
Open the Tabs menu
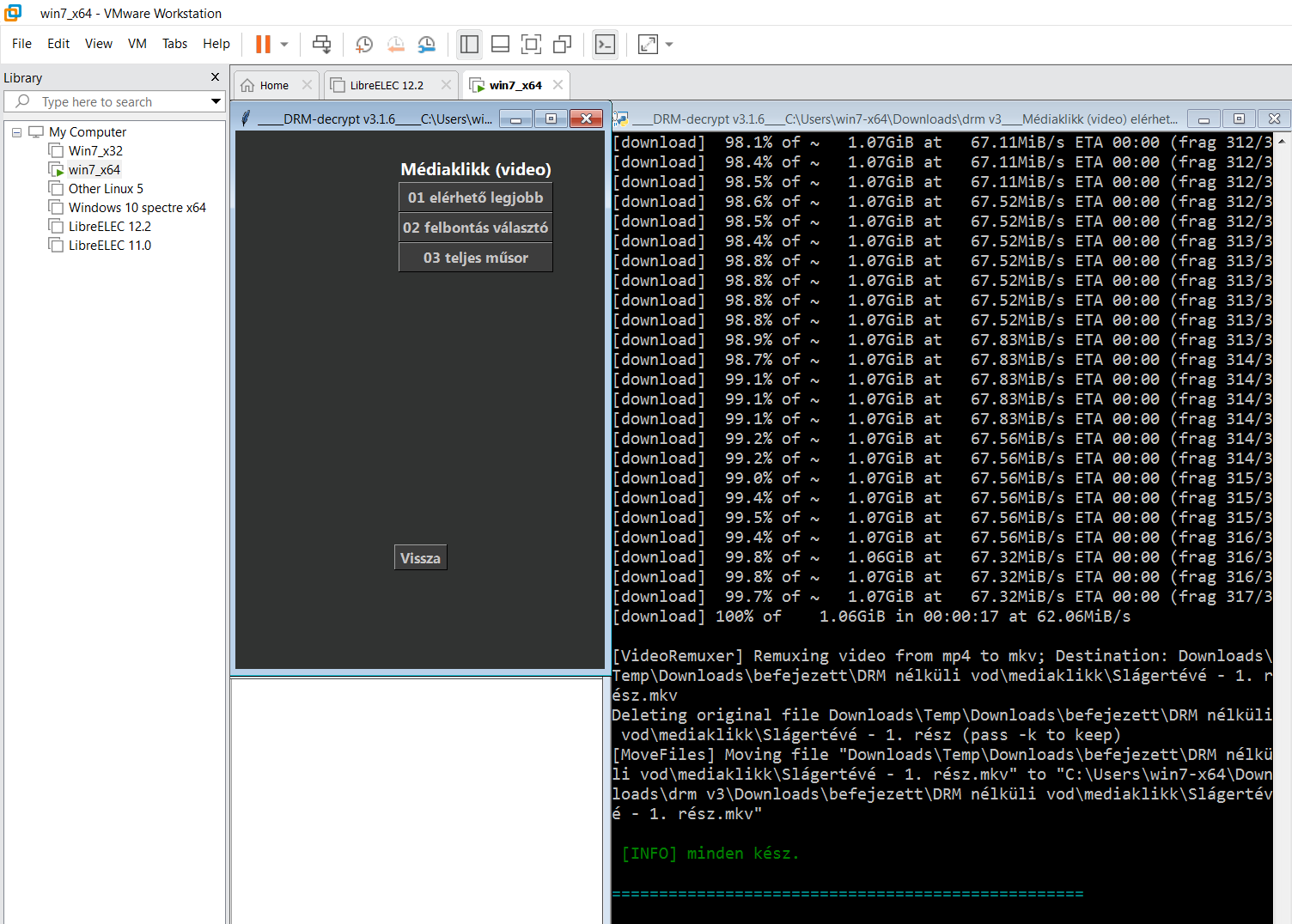174,44
